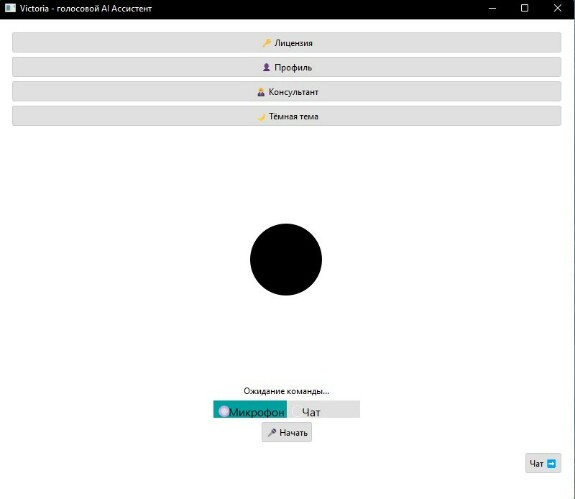Click the blue arrow icon on Чат button
Screen dimensions: 575x499
pos(551,464)
